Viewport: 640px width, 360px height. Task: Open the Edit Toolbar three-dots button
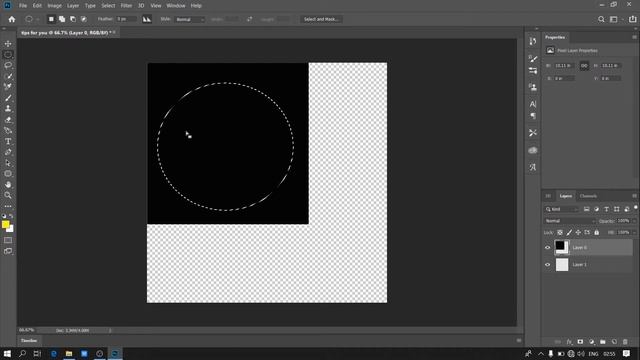click(8, 206)
